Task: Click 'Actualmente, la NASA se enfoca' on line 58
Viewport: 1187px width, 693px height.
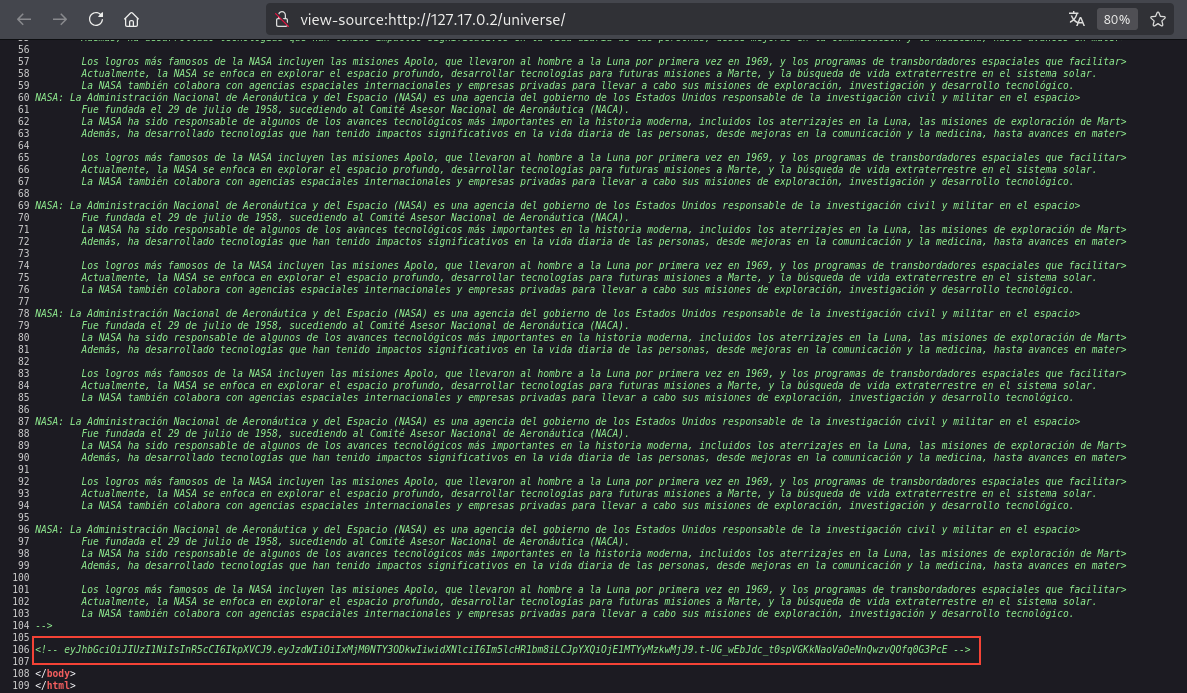Action: pos(168,73)
